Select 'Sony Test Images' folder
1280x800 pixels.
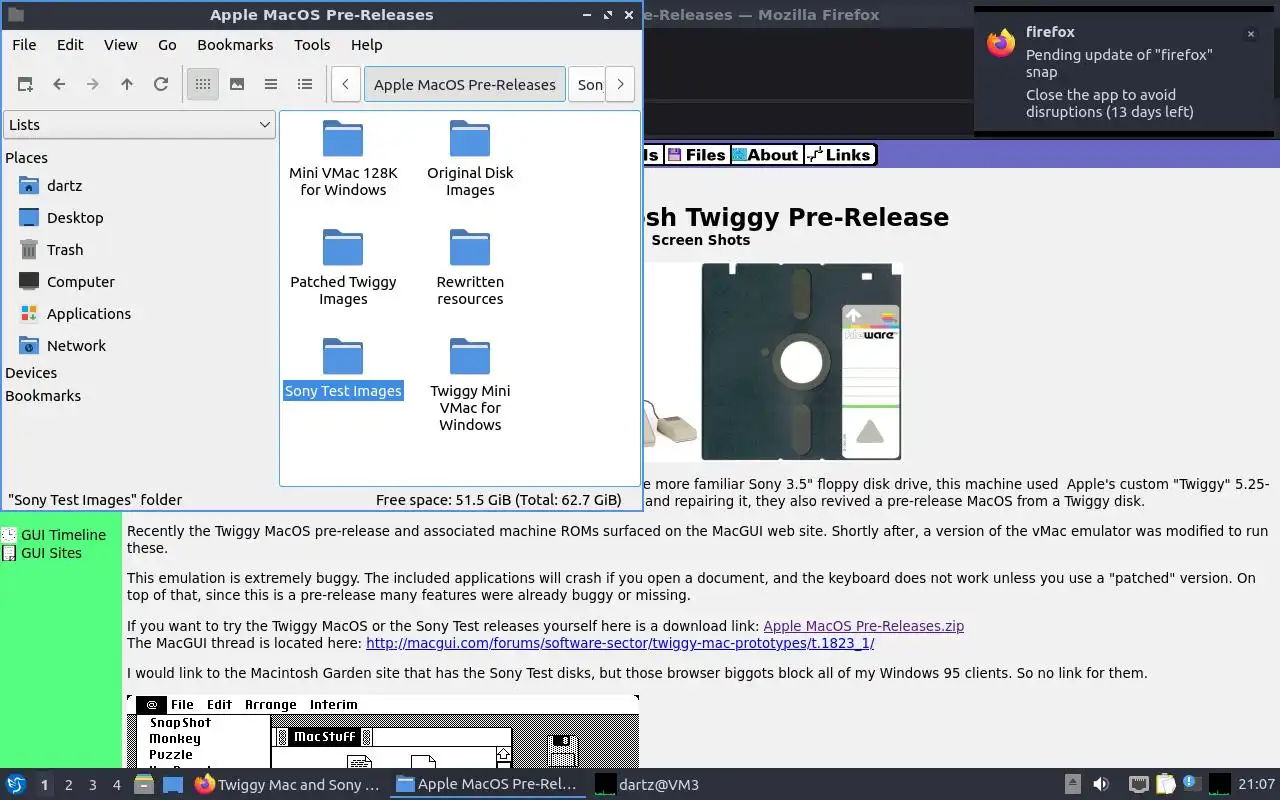pos(343,368)
